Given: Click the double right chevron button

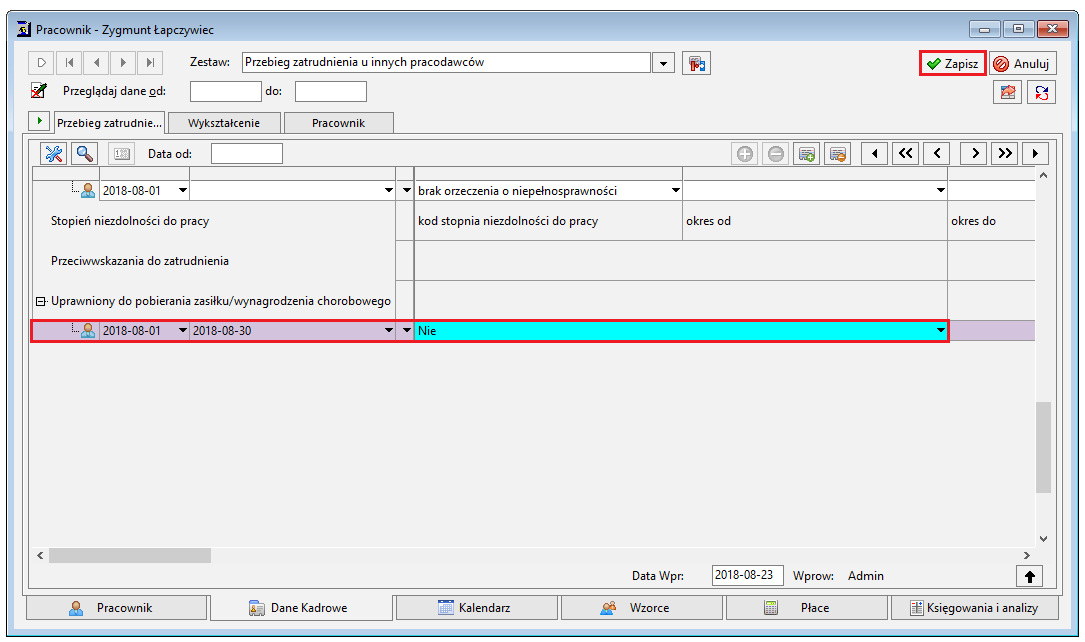Looking at the screenshot, I should point(1005,154).
